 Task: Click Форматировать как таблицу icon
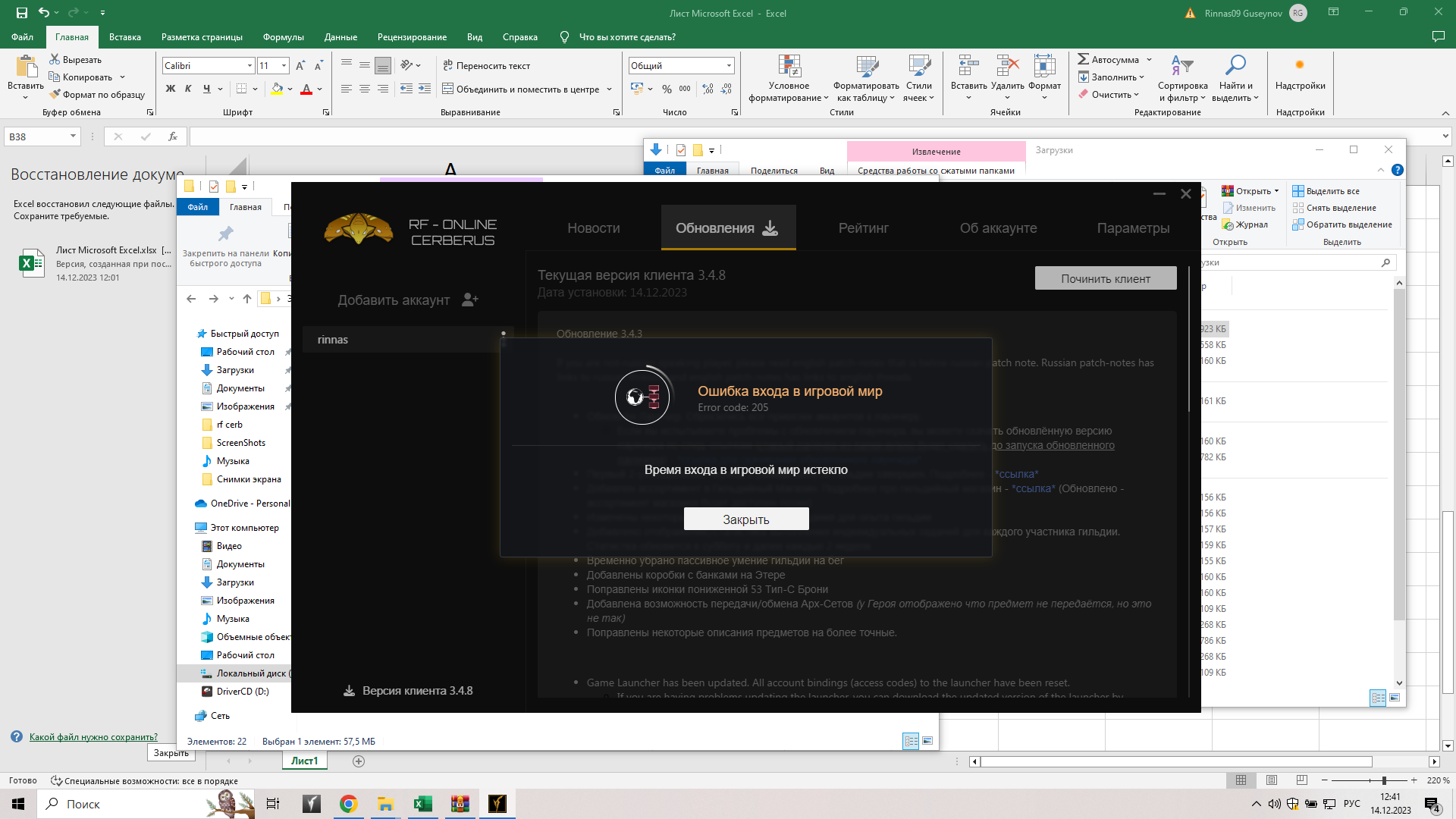(x=867, y=66)
